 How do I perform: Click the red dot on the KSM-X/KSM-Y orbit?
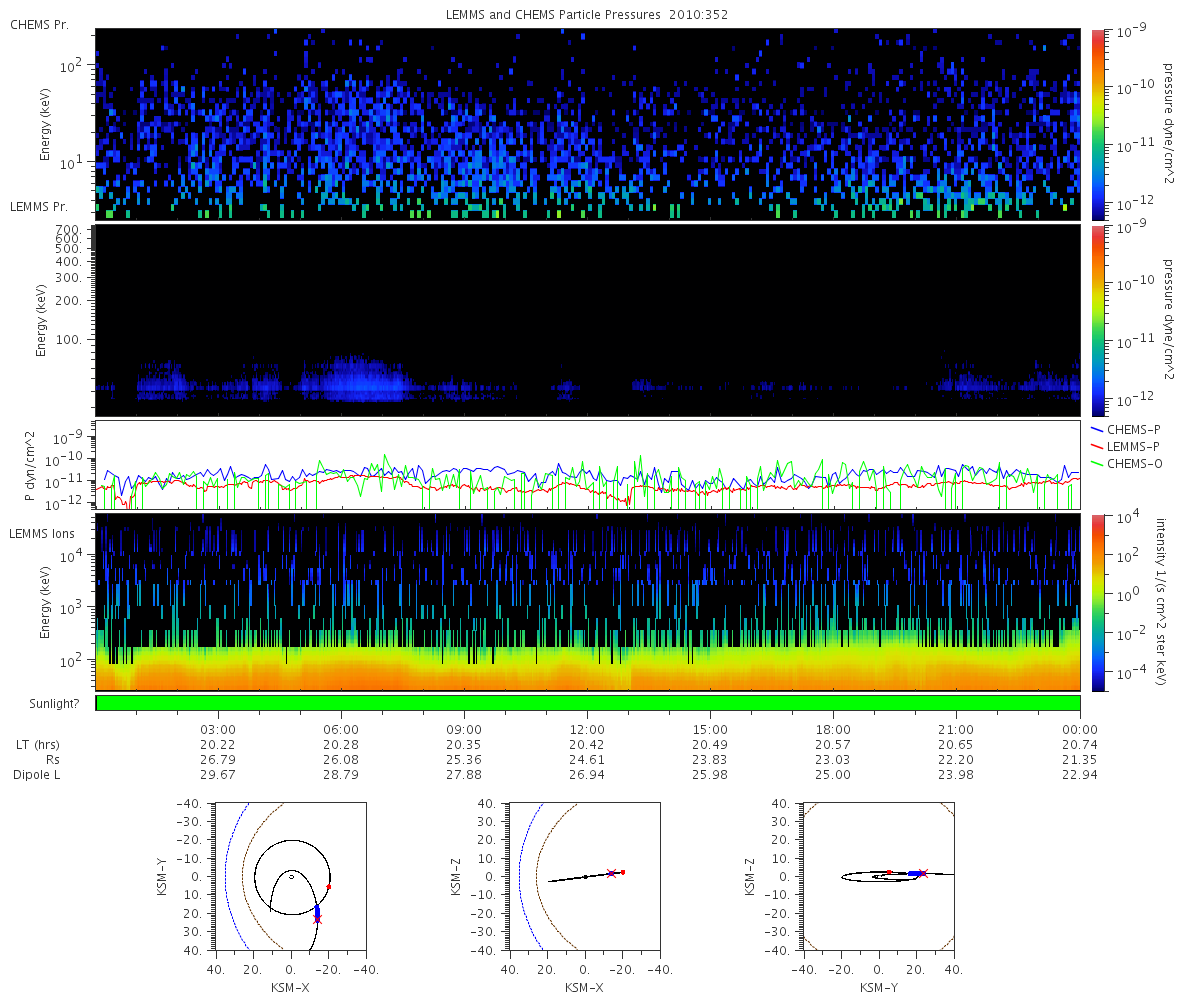click(x=329, y=887)
